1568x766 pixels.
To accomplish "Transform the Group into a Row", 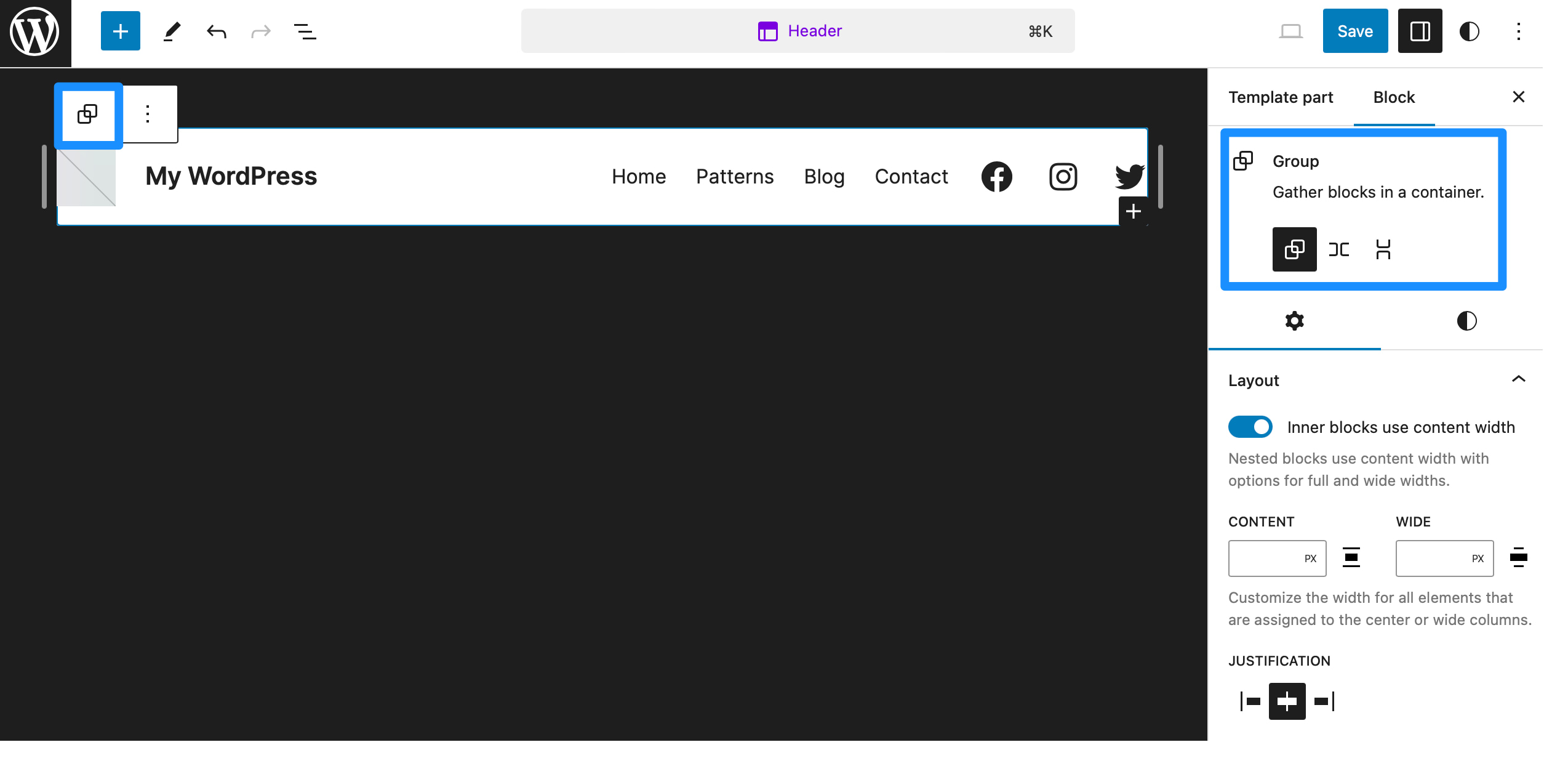I will click(x=1339, y=249).
